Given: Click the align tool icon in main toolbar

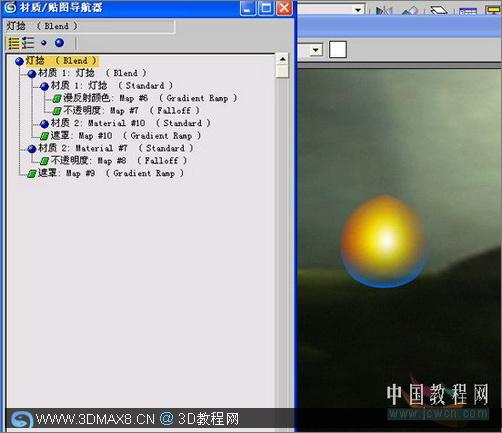Looking at the screenshot, I should coord(410,11).
